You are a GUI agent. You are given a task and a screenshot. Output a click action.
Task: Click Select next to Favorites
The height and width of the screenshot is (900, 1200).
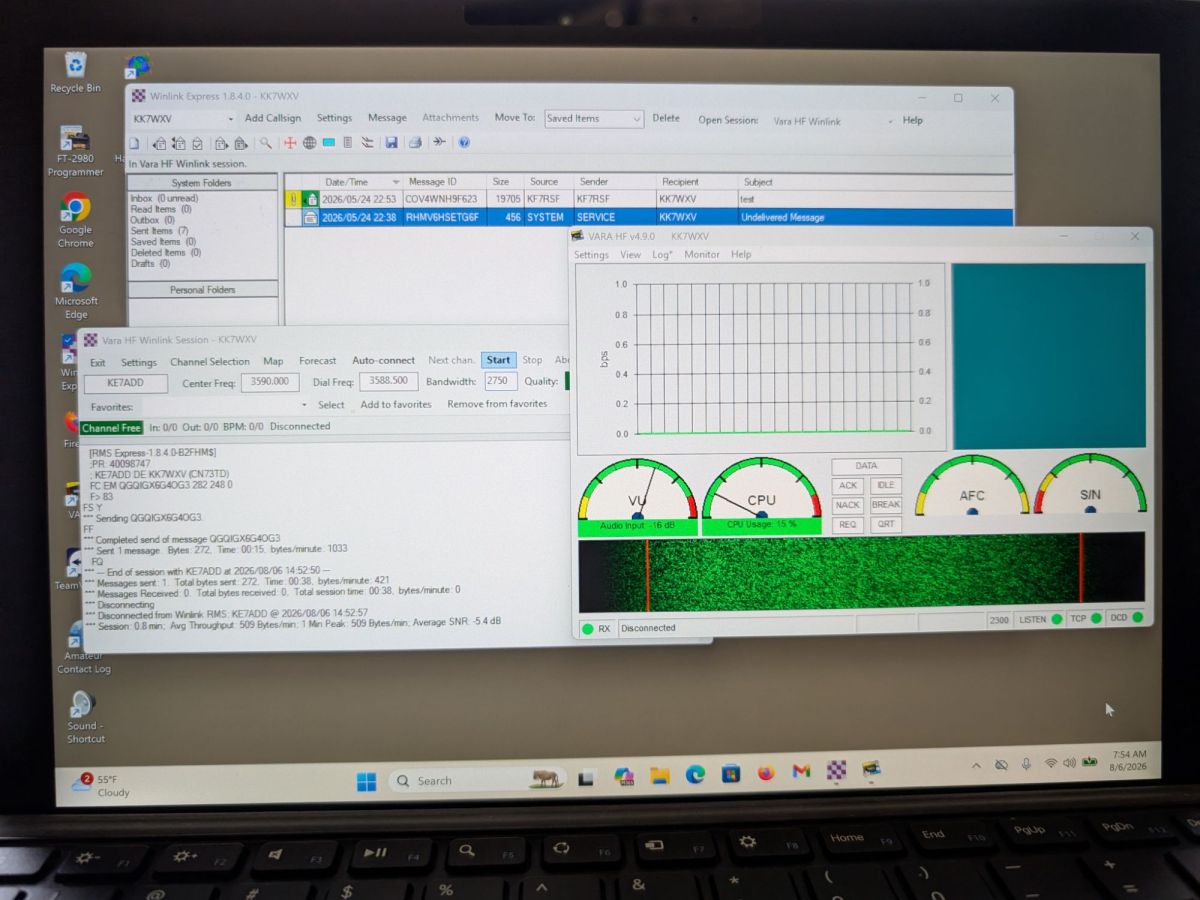(x=332, y=405)
